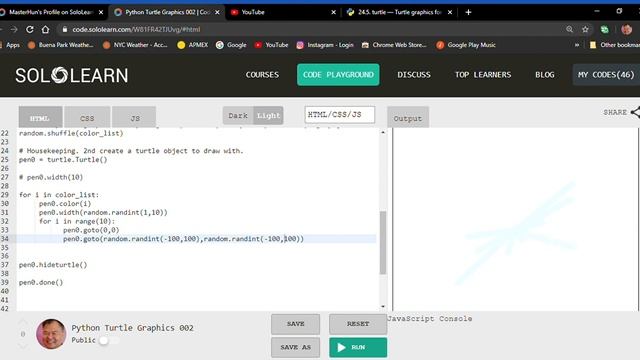This screenshot has width=640, height=360.
Task: Click the SHARE label
Action: coord(615,112)
